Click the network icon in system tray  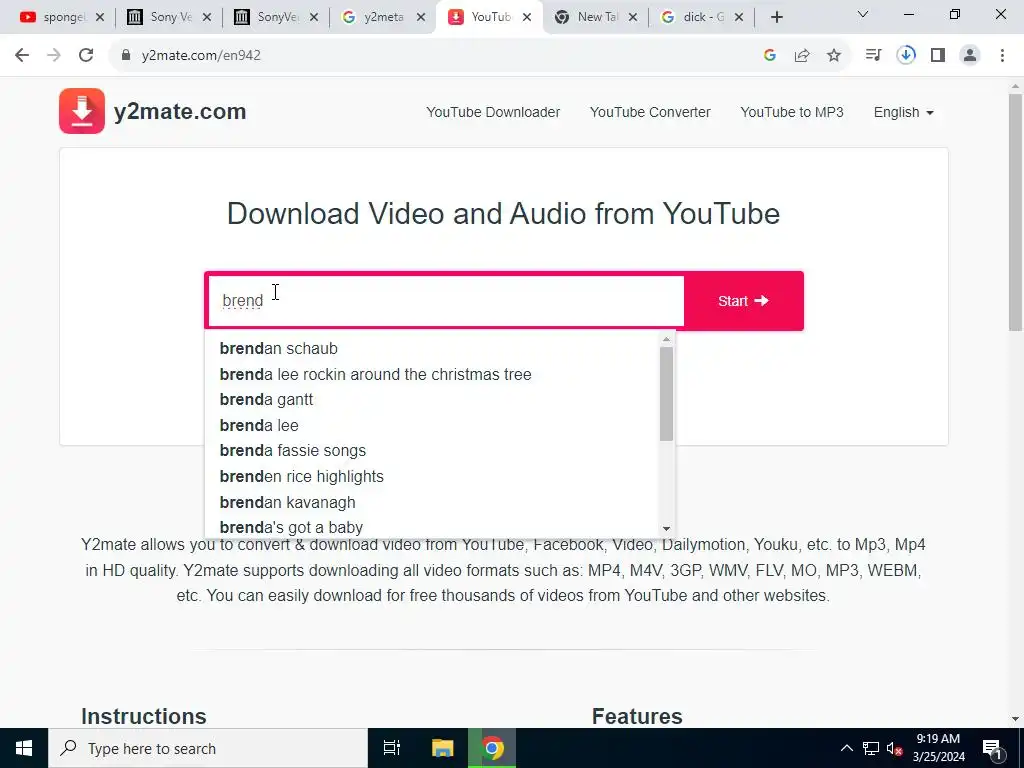[871, 748]
